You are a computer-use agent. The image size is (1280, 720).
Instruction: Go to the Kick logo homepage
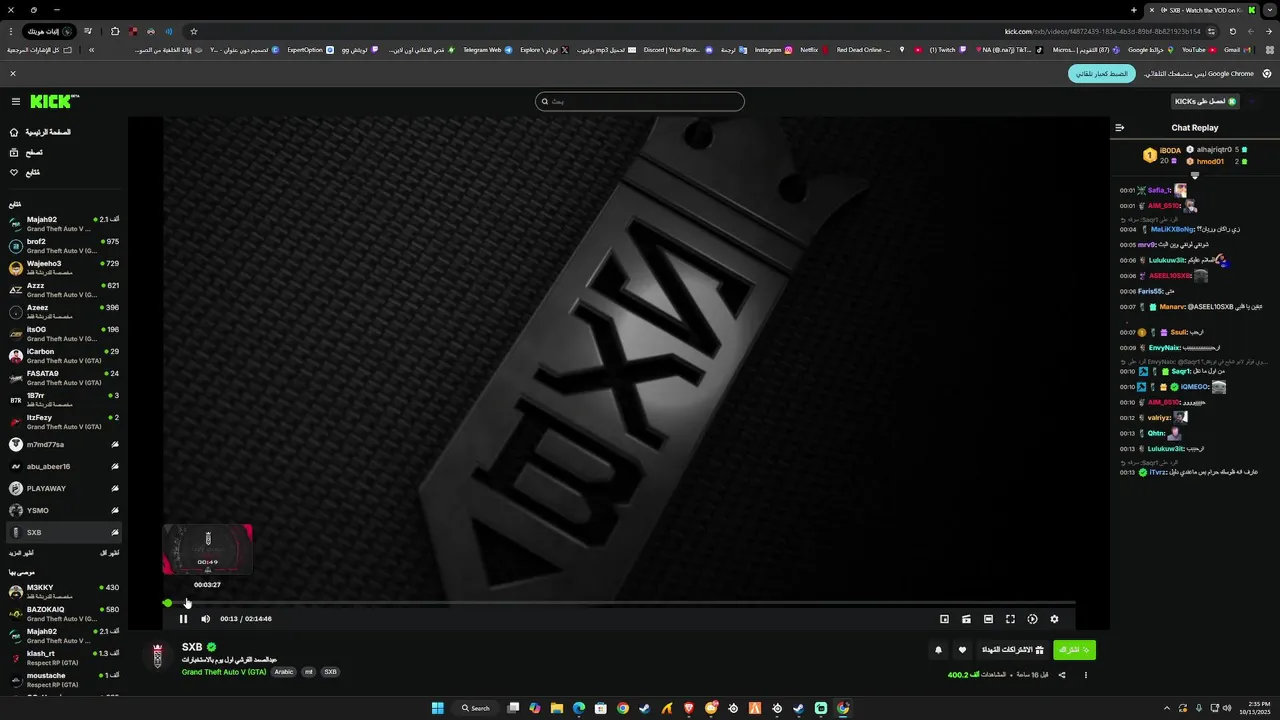[x=54, y=101]
